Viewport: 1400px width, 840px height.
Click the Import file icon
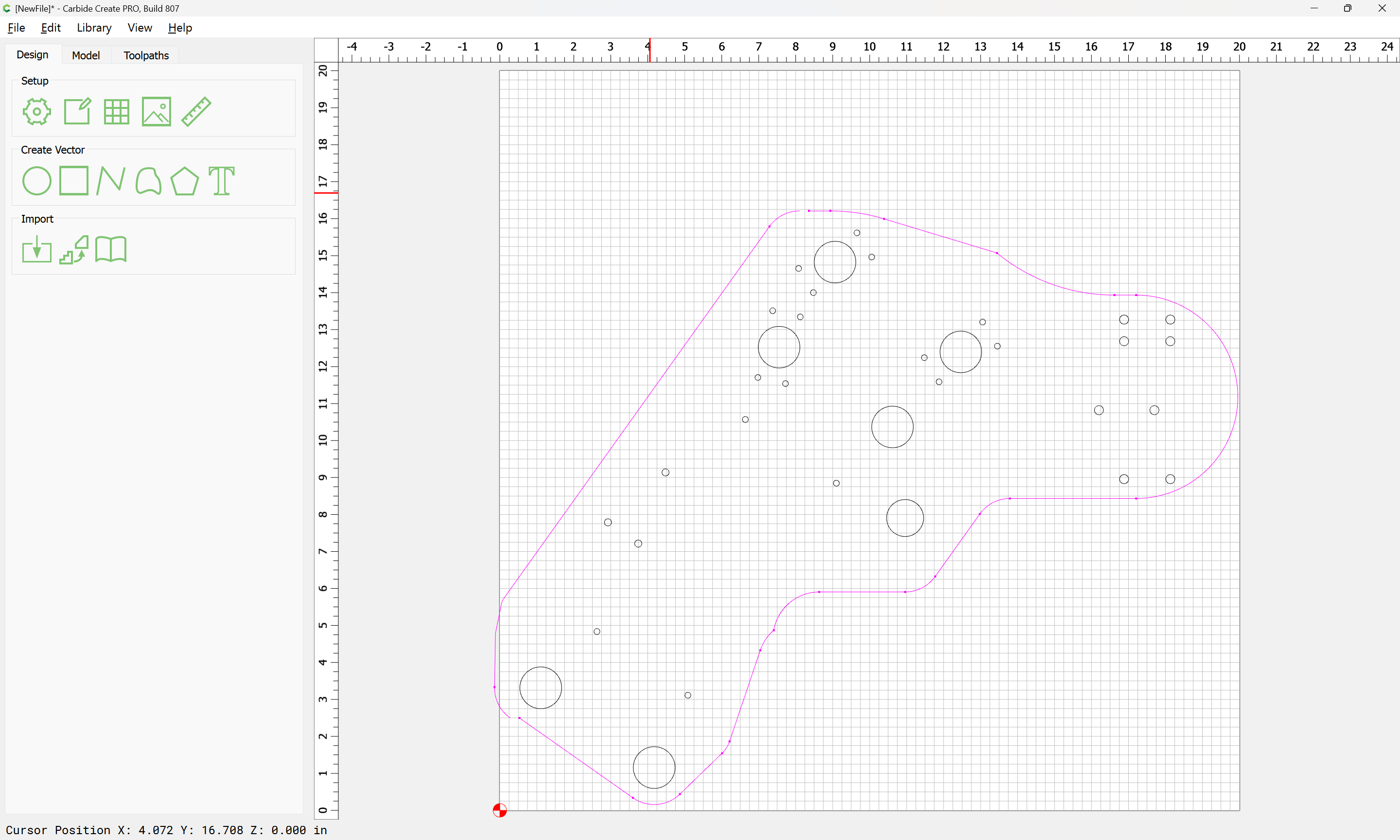(37, 249)
